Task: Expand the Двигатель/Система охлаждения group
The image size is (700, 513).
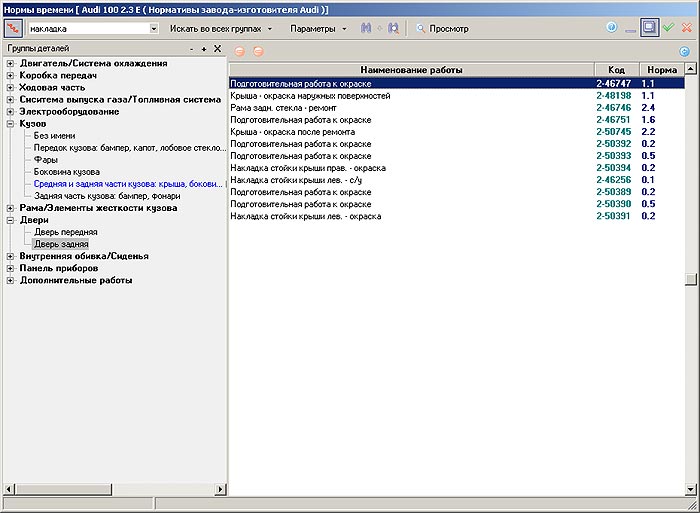Action: (10, 64)
